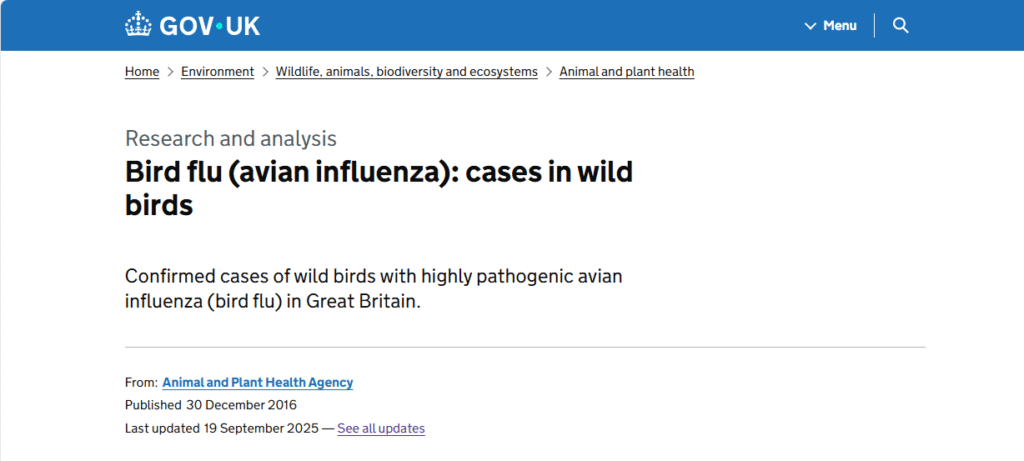Click the GOV.UK crown logo icon
The image size is (1024, 461).
point(139,25)
